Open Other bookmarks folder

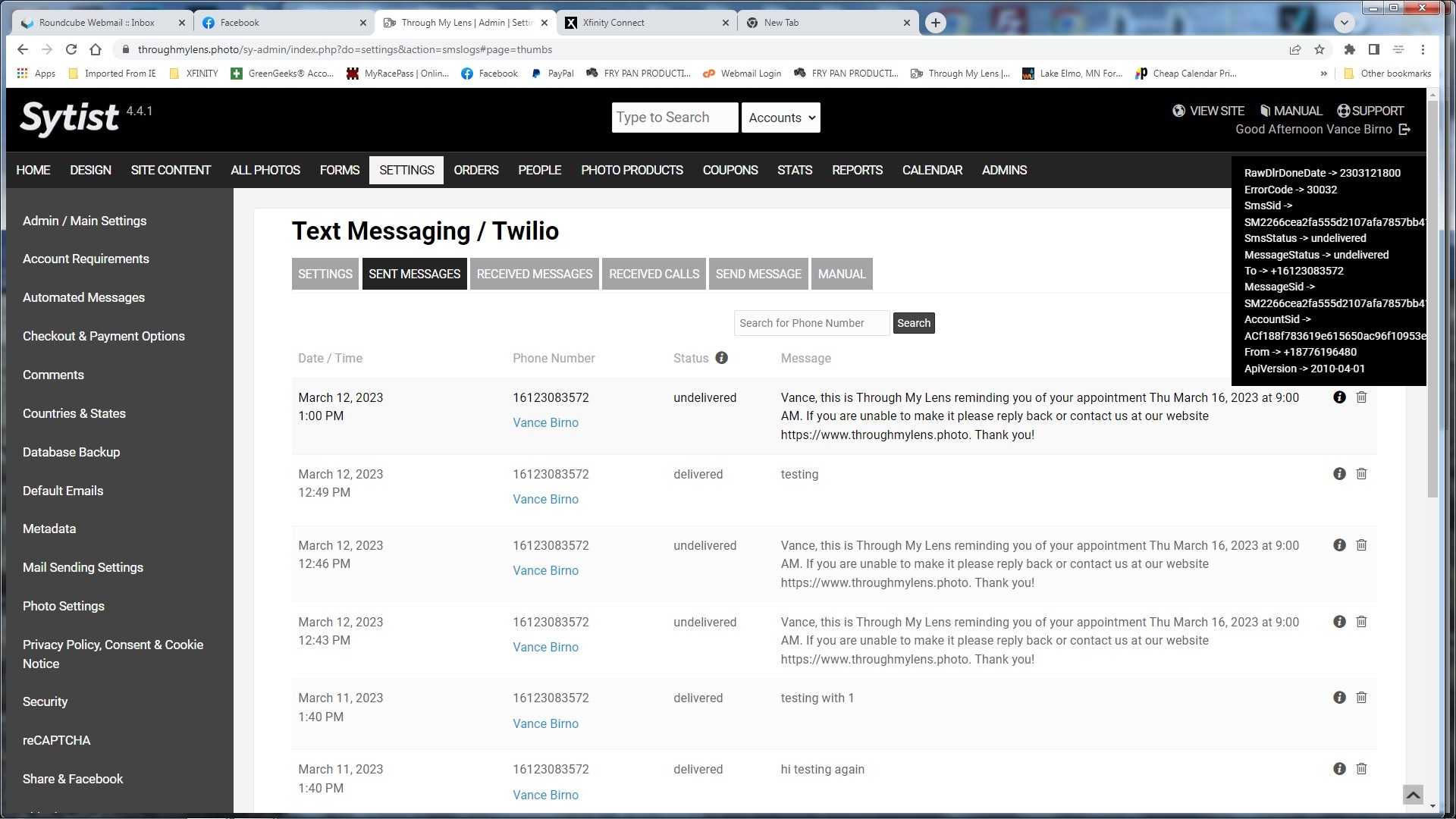click(x=1387, y=74)
